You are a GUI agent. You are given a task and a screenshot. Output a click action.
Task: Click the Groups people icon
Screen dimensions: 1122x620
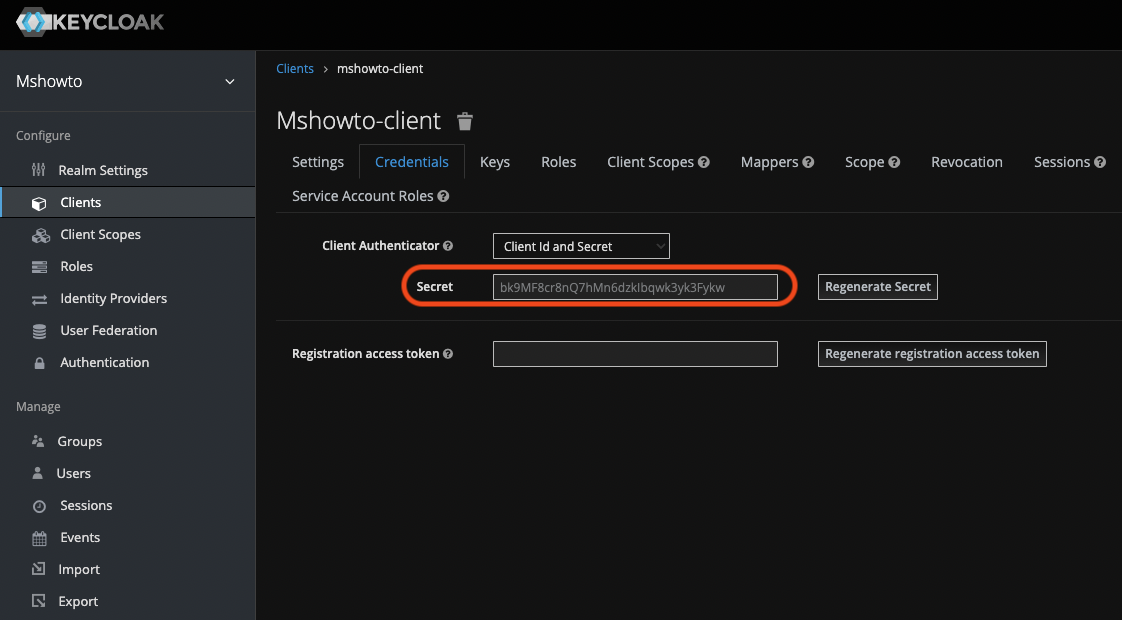(38, 441)
